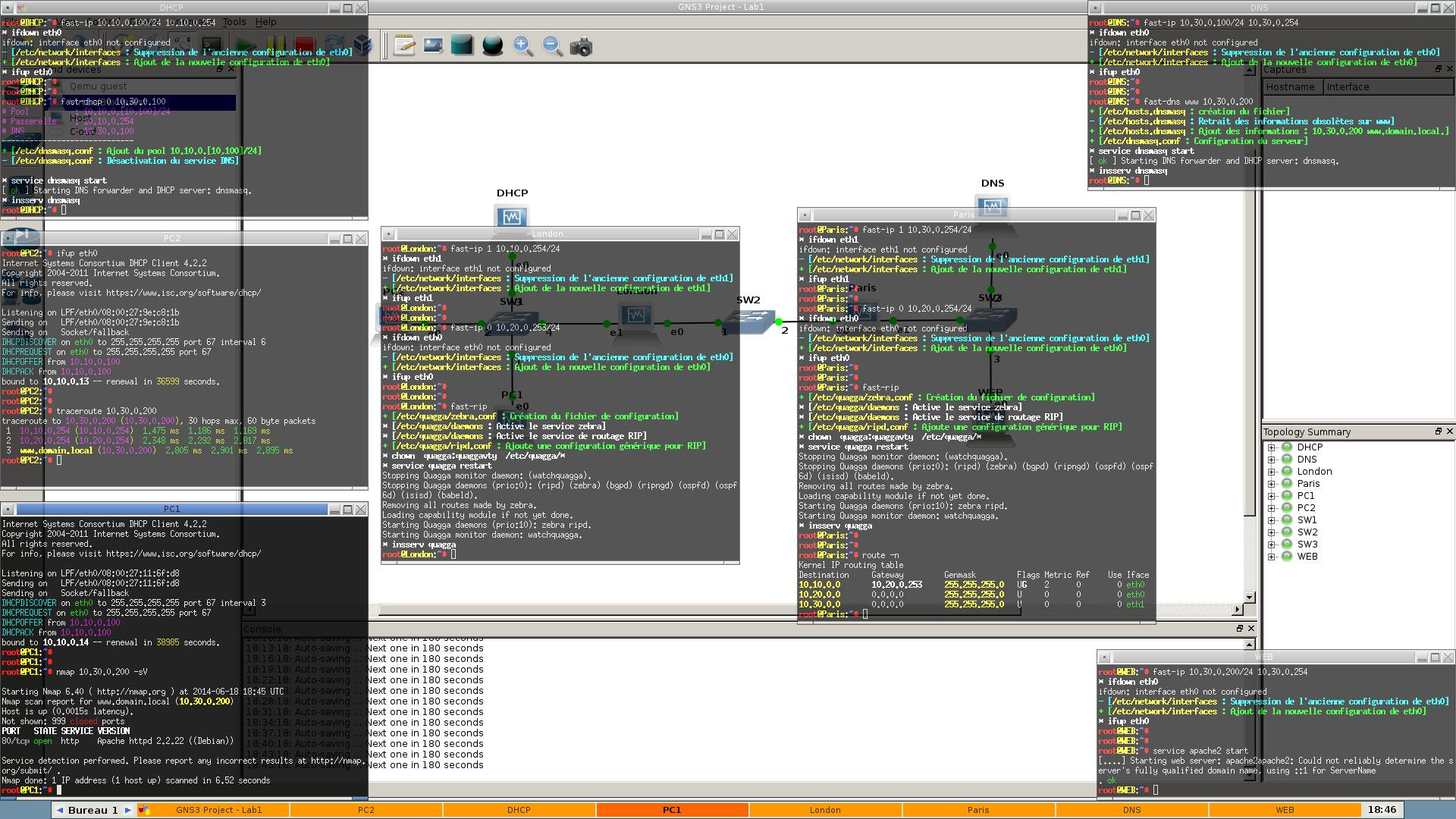Close the Captures panel

[x=1449, y=69]
